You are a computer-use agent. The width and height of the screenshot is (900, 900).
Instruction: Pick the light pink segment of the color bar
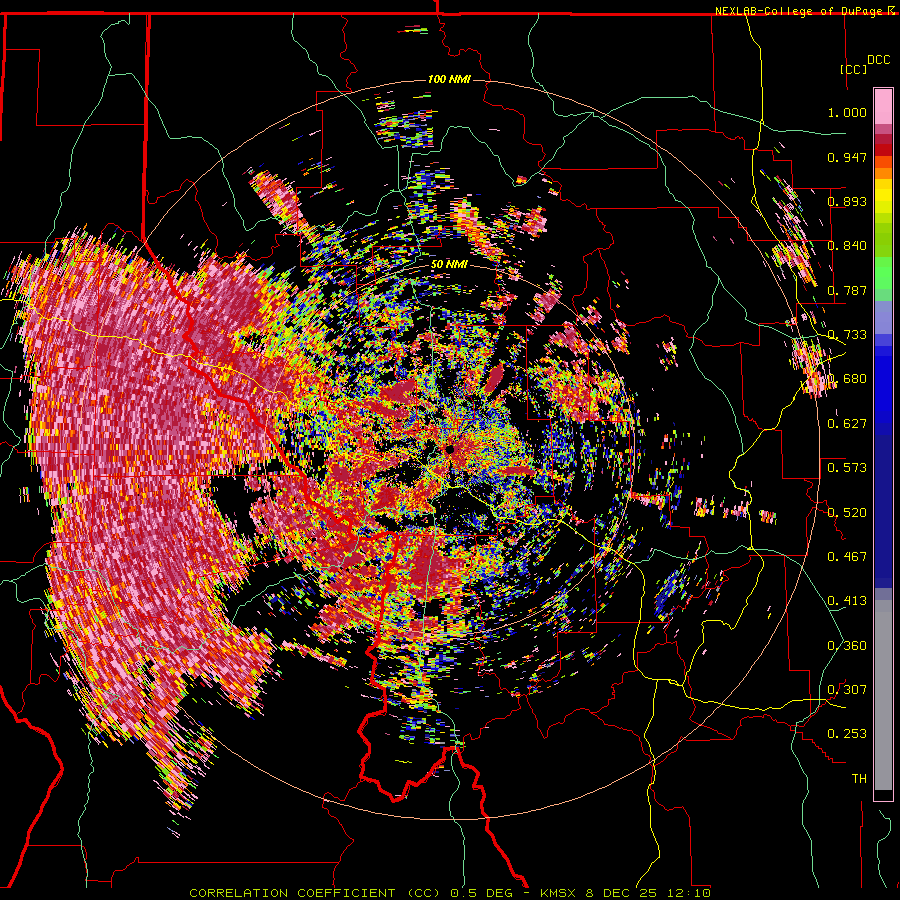[883, 107]
